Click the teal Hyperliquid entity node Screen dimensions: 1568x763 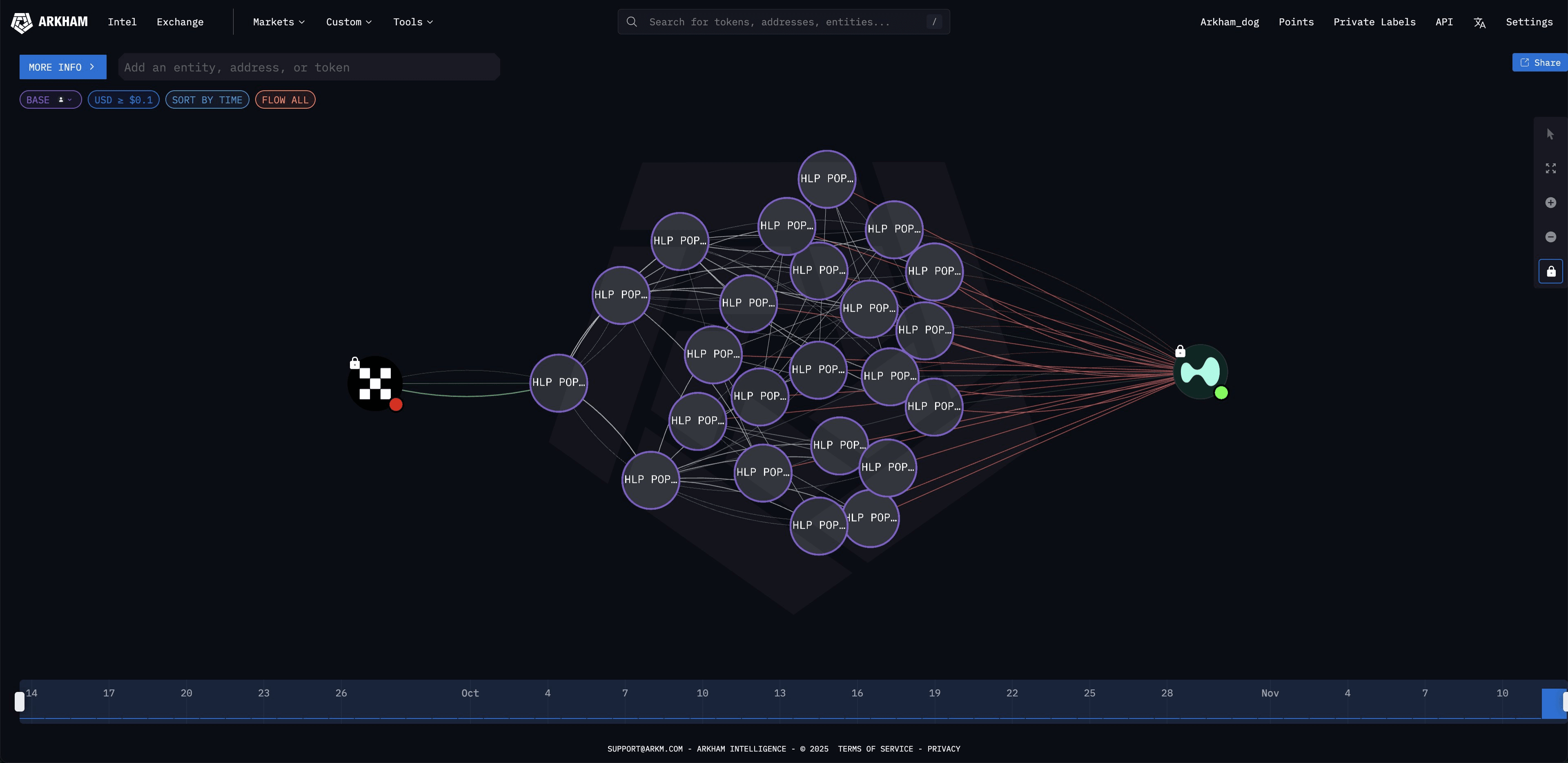click(1200, 371)
